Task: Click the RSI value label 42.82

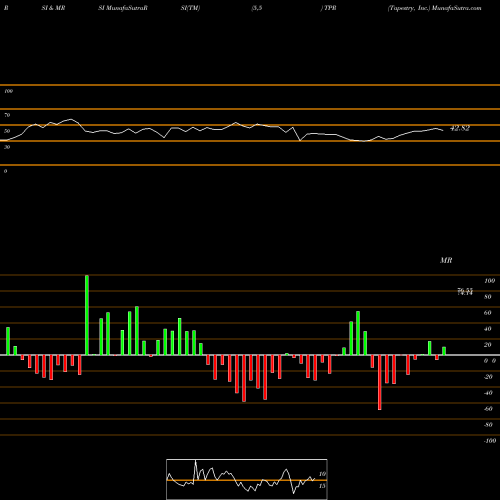Action: (x=460, y=128)
